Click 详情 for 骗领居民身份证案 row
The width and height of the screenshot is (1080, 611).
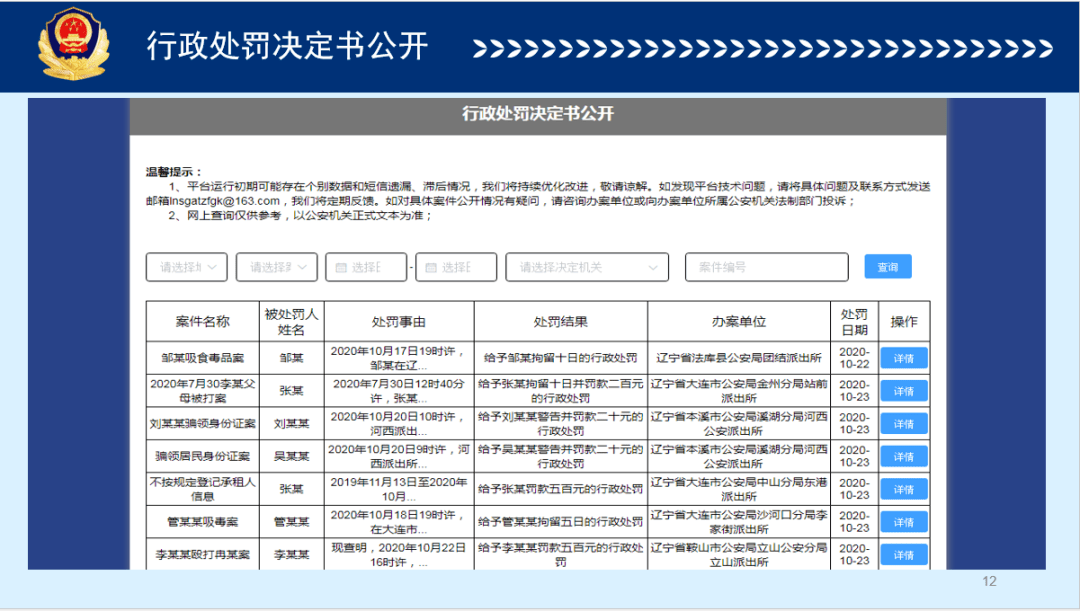(x=903, y=456)
